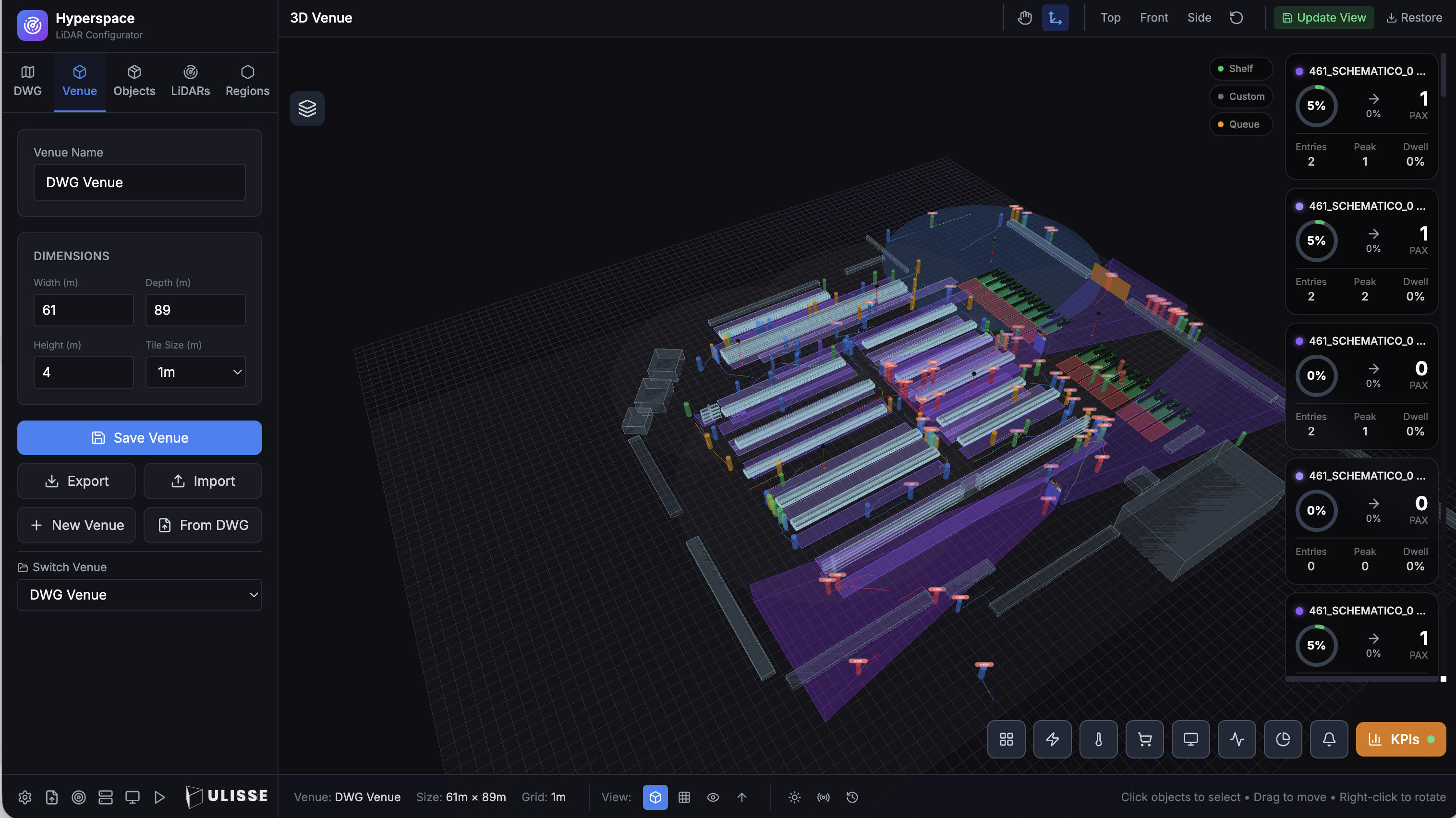Open the thermometer heatmap panel
Viewport: 1456px width, 818px height.
[x=1098, y=739]
